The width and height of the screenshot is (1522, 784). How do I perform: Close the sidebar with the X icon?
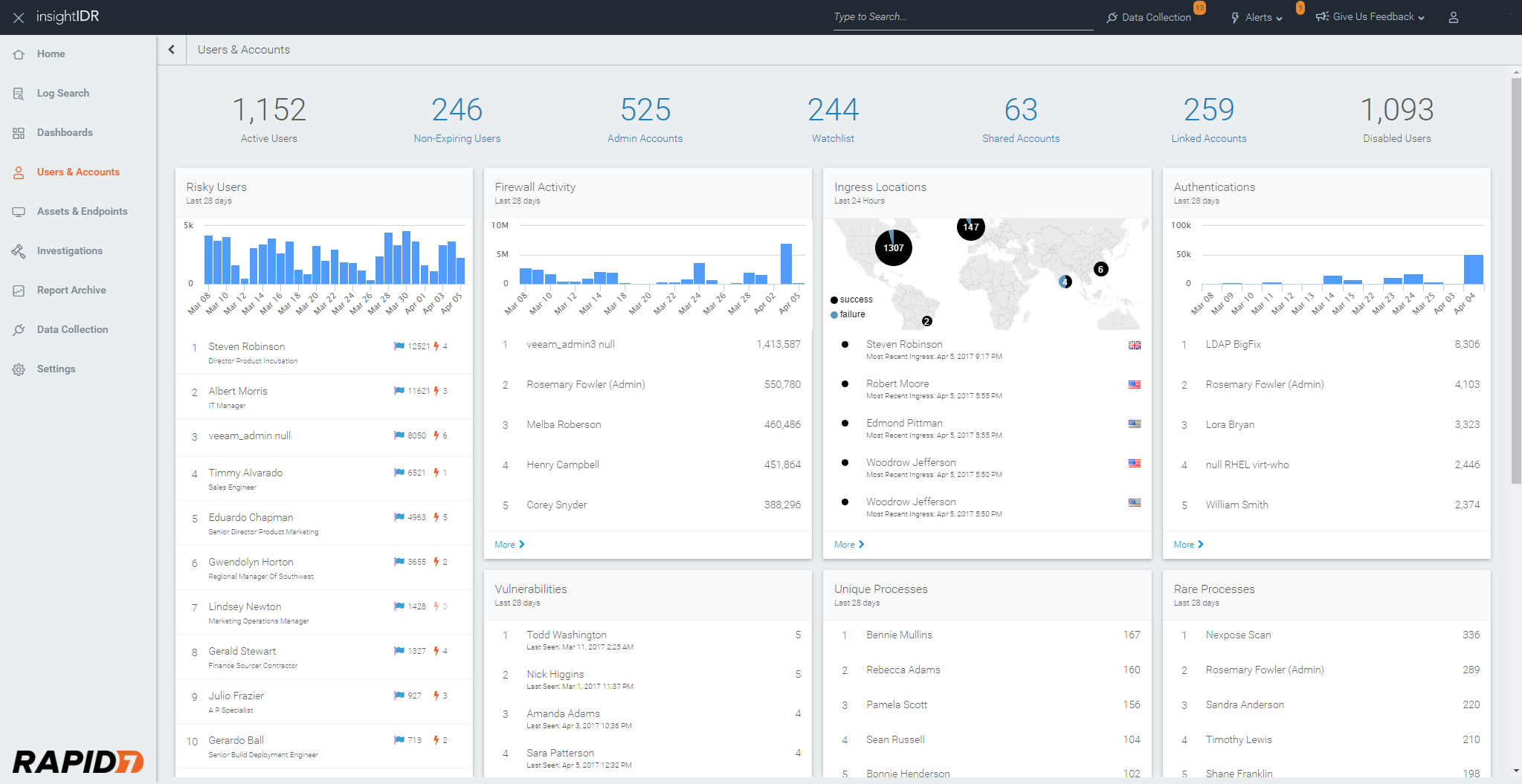[19, 17]
